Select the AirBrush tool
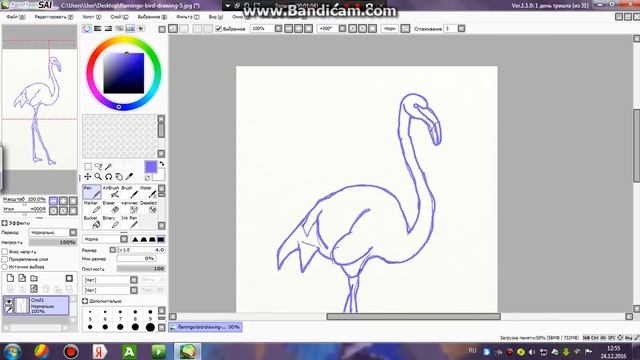 click(x=111, y=192)
